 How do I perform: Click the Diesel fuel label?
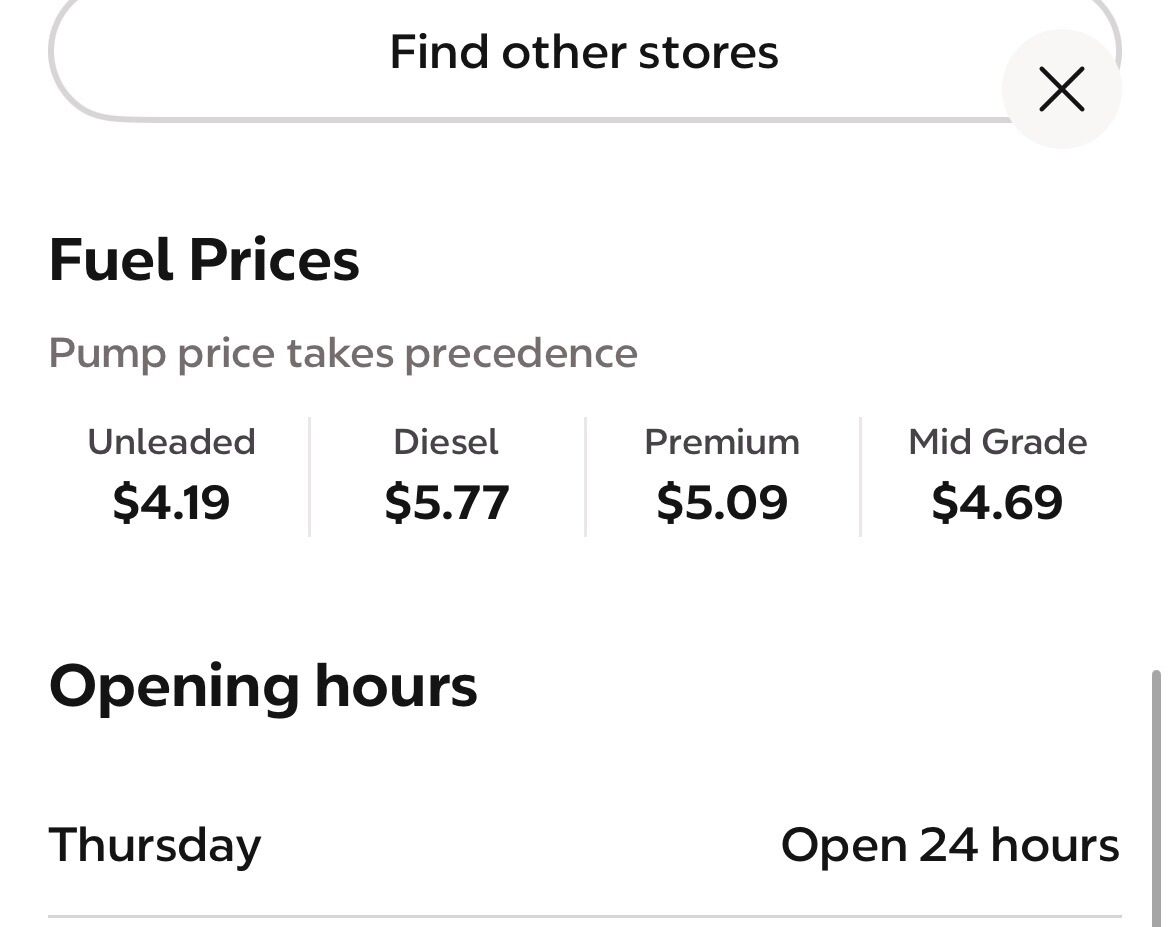click(x=446, y=442)
